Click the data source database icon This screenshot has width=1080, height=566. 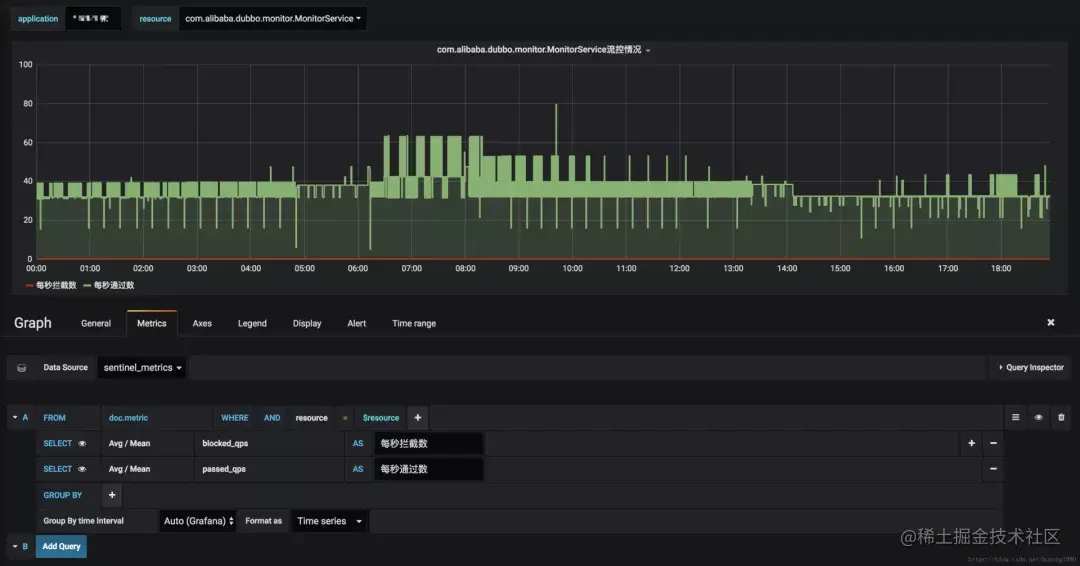(x=21, y=368)
